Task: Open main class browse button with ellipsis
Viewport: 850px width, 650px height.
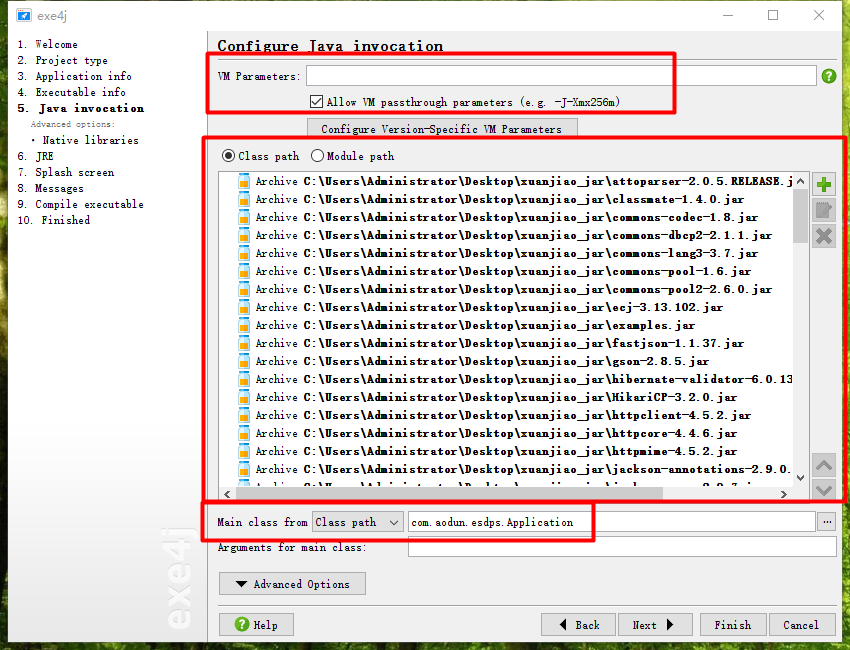Action: tap(827, 522)
